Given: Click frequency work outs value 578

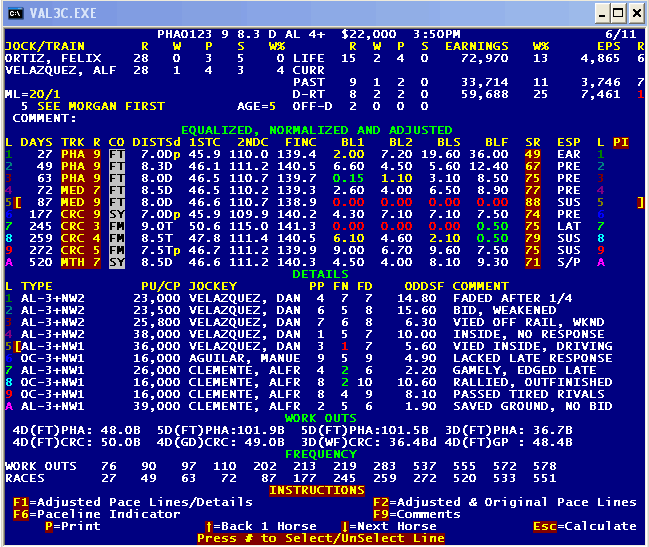Looking at the screenshot, I should coord(545,466).
